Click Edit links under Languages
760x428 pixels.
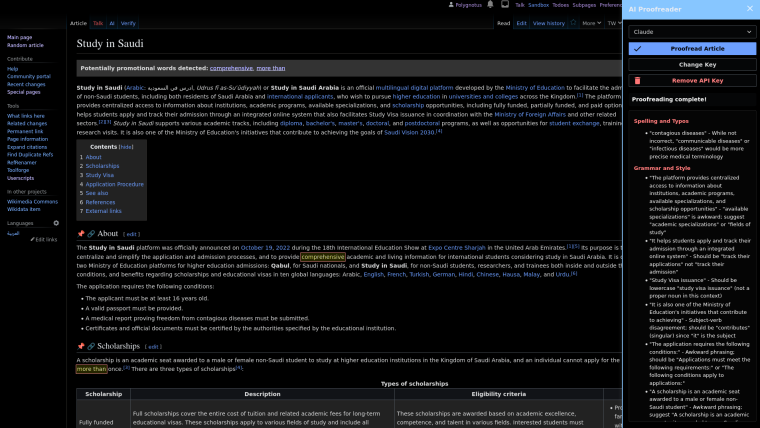tap(44, 239)
